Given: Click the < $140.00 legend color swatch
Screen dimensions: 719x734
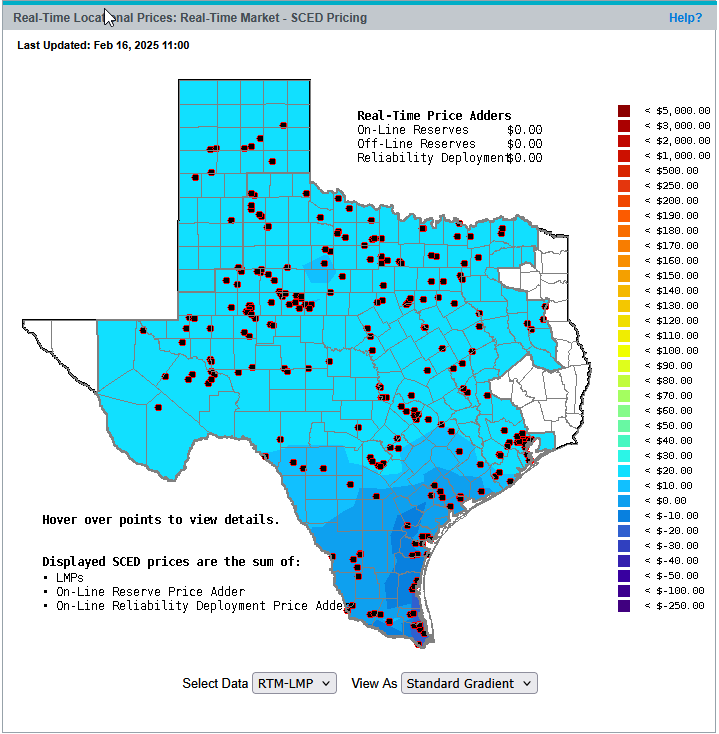Looking at the screenshot, I should tap(624, 291).
